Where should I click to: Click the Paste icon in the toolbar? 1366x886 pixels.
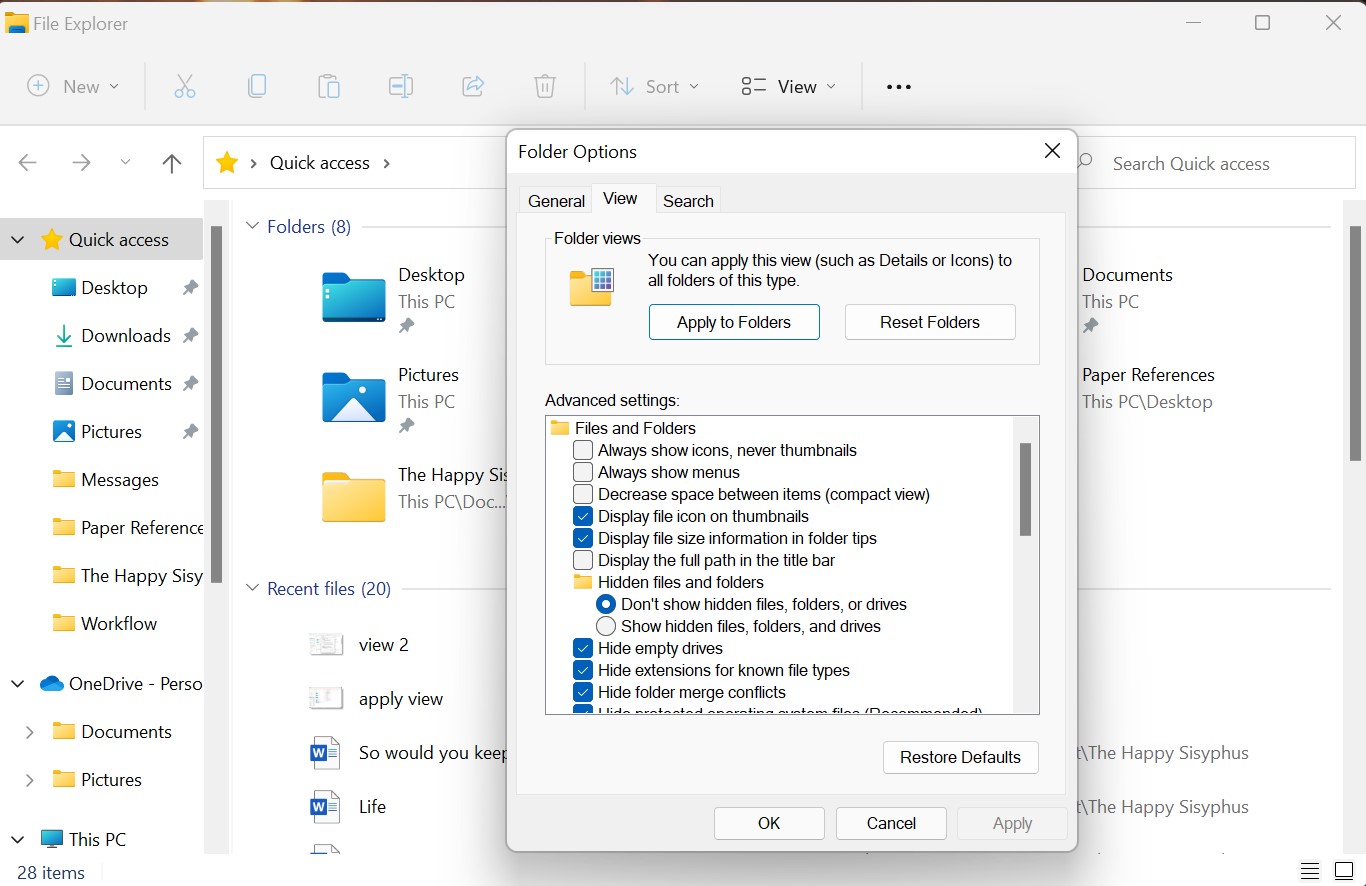click(x=329, y=86)
